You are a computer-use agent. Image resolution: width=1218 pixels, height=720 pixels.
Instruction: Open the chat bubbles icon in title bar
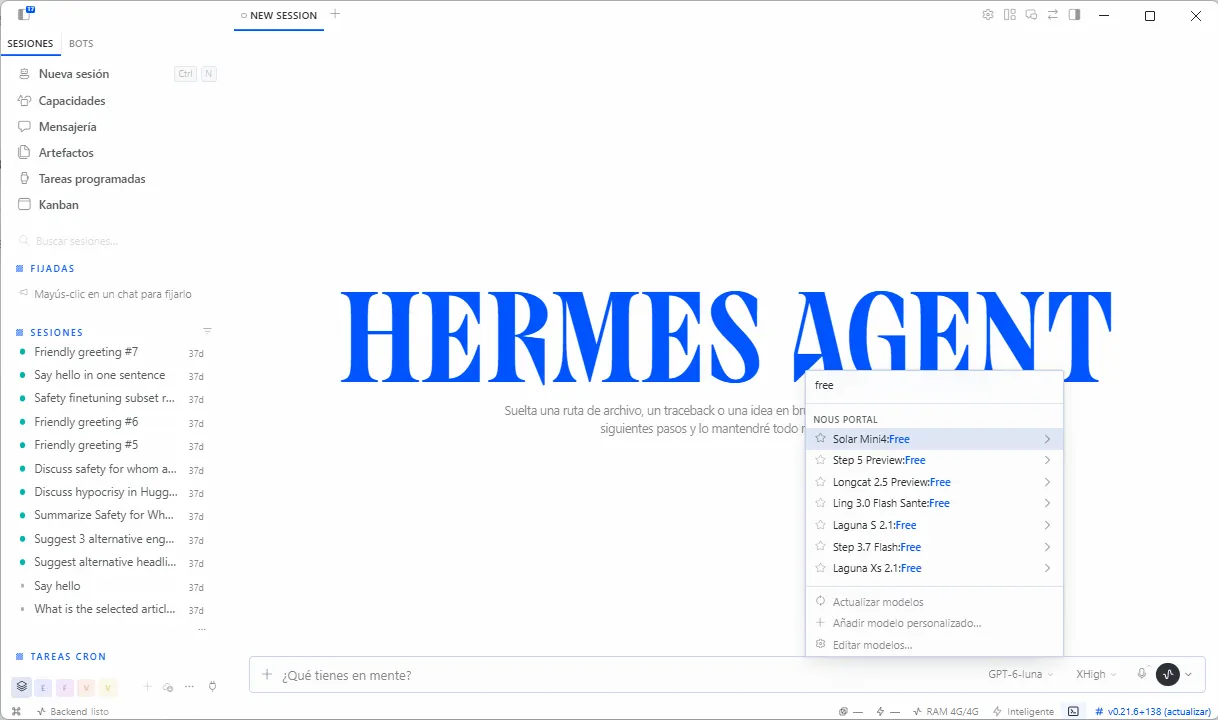tap(1031, 15)
